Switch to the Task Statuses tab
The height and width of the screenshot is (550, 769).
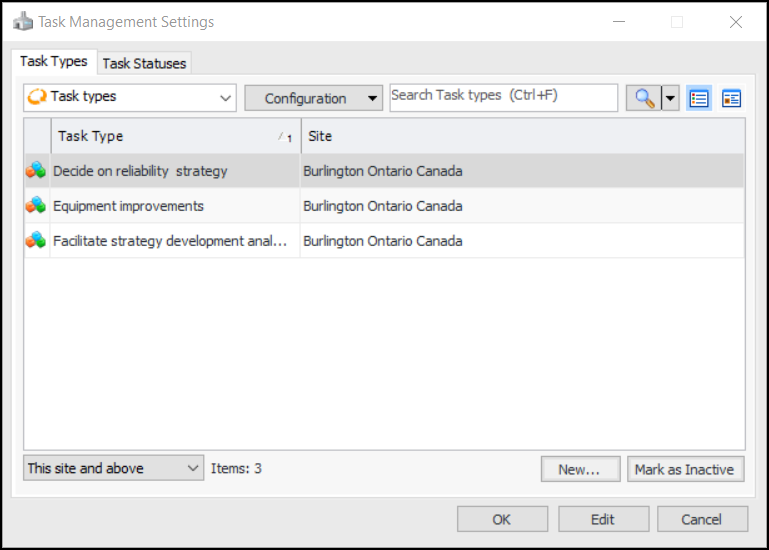pyautogui.click(x=144, y=63)
